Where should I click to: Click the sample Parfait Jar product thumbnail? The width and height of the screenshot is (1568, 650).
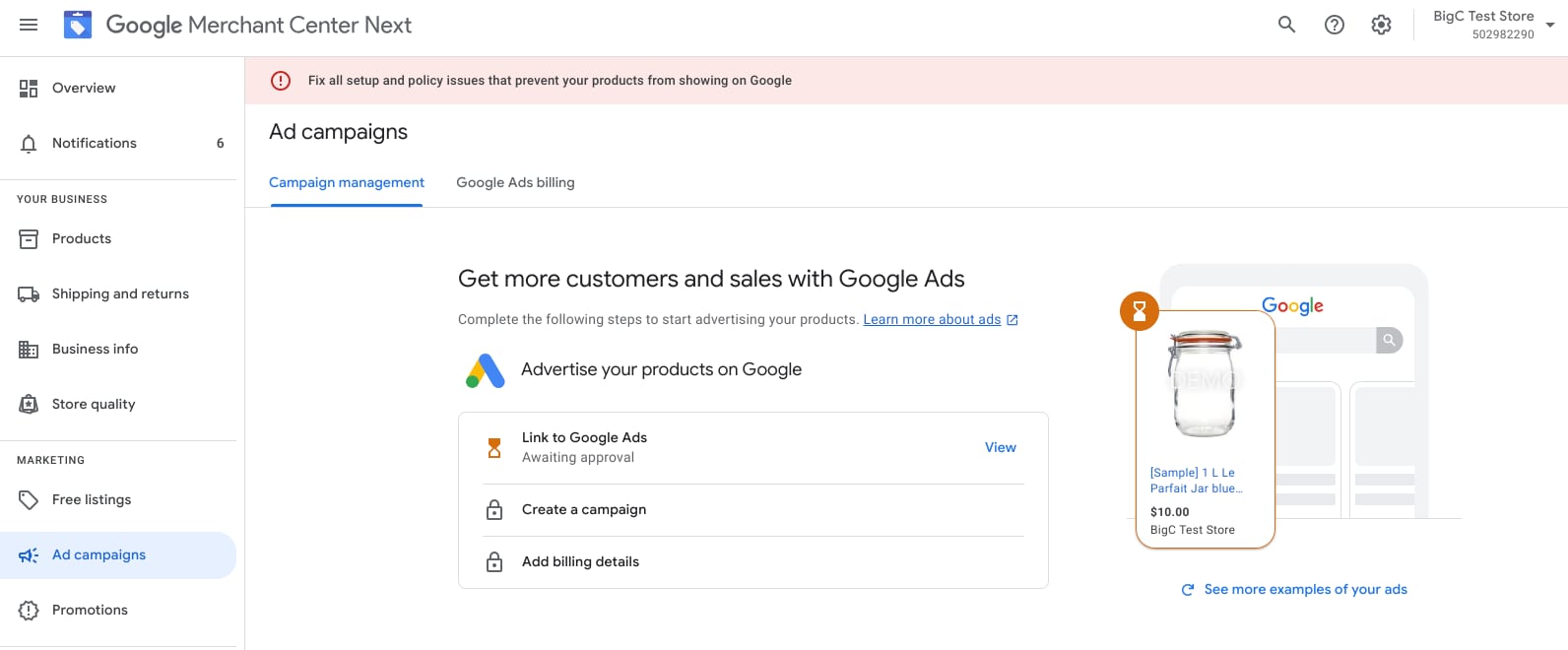[x=1205, y=384]
